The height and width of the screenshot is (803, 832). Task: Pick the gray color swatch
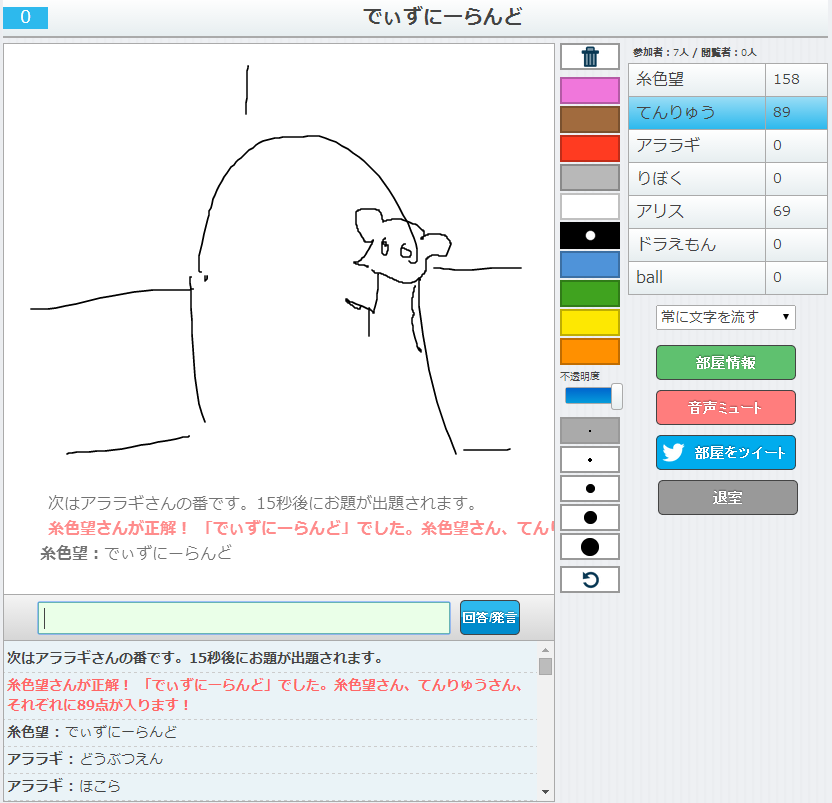pos(590,177)
